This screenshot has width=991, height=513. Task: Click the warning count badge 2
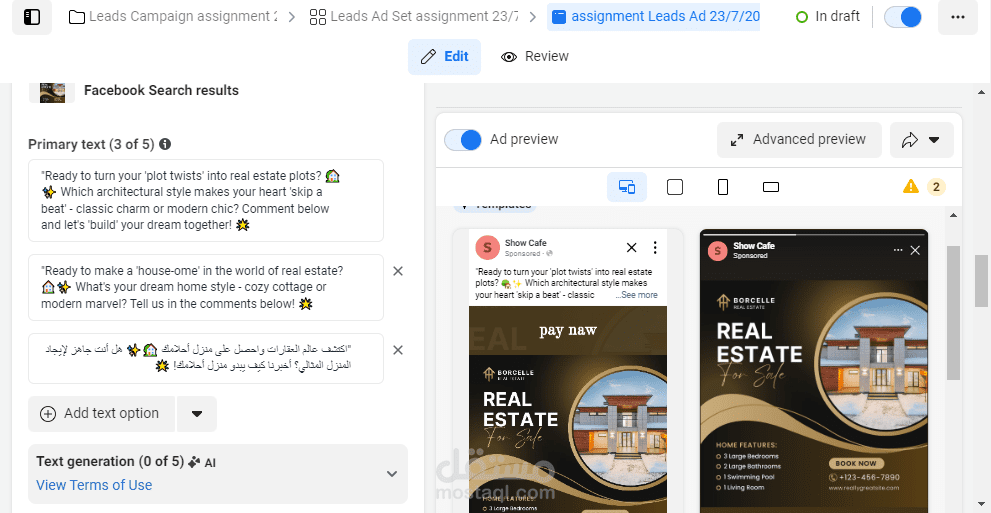coord(936,187)
